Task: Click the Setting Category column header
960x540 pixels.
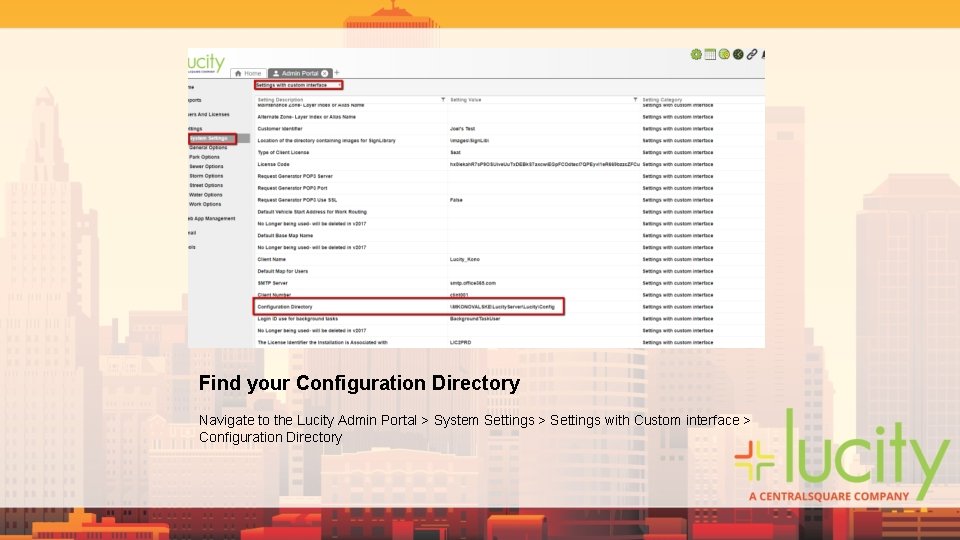Action: click(662, 99)
